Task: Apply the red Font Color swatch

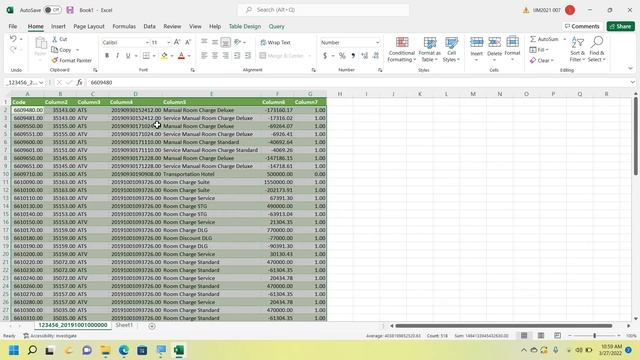Action: click(182, 56)
